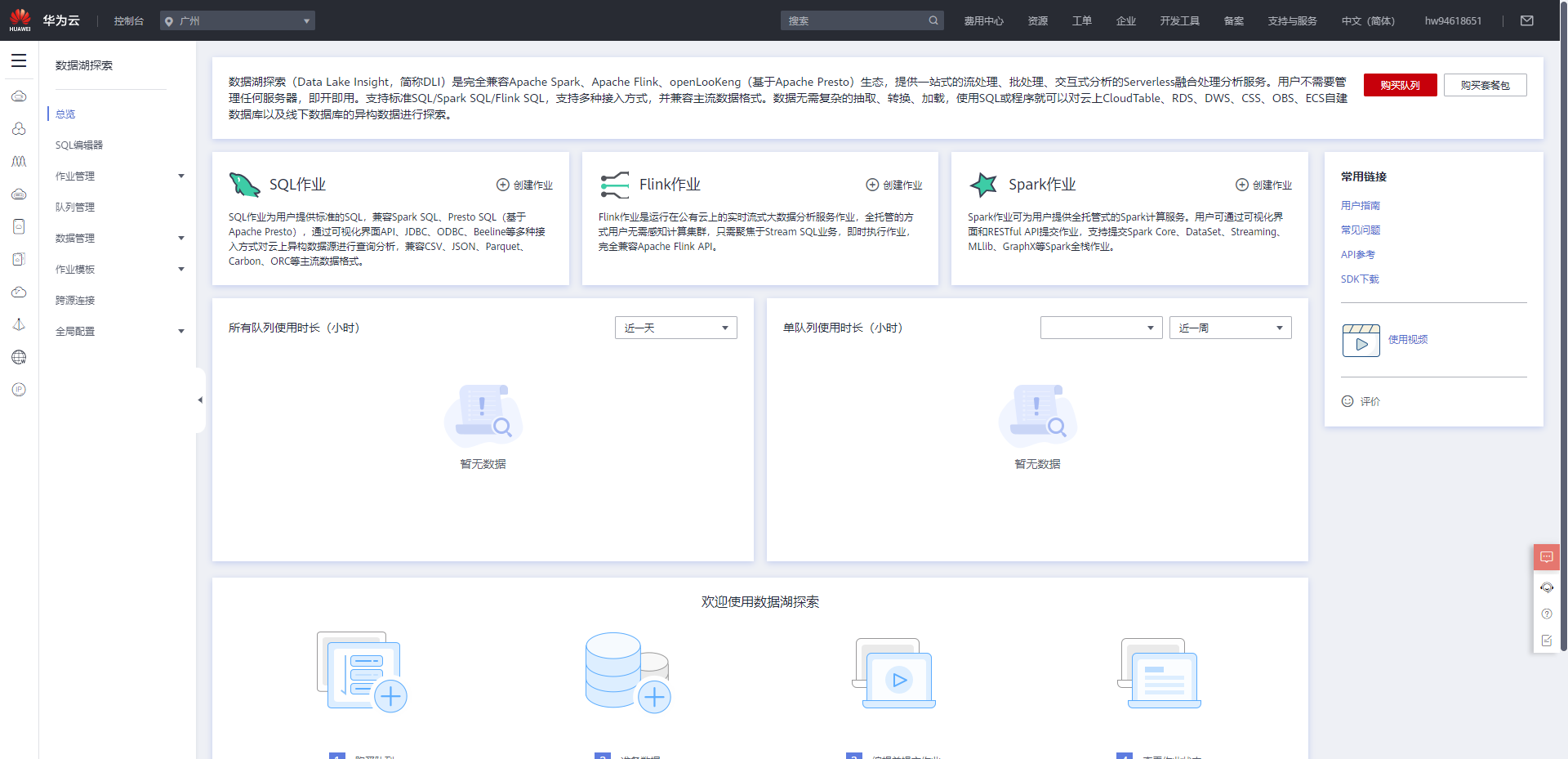1568x759 pixels.
Task: Open 企业 in the top bar
Action: pos(1126,20)
